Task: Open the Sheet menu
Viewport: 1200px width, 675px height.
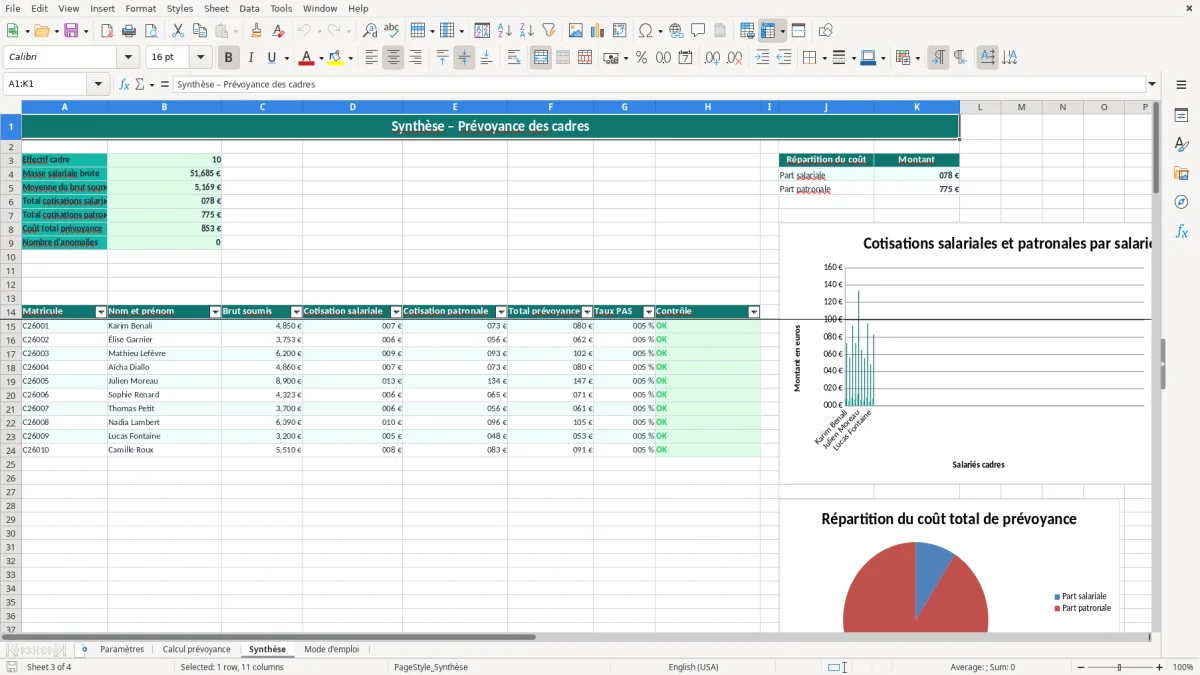Action: pyautogui.click(x=216, y=8)
